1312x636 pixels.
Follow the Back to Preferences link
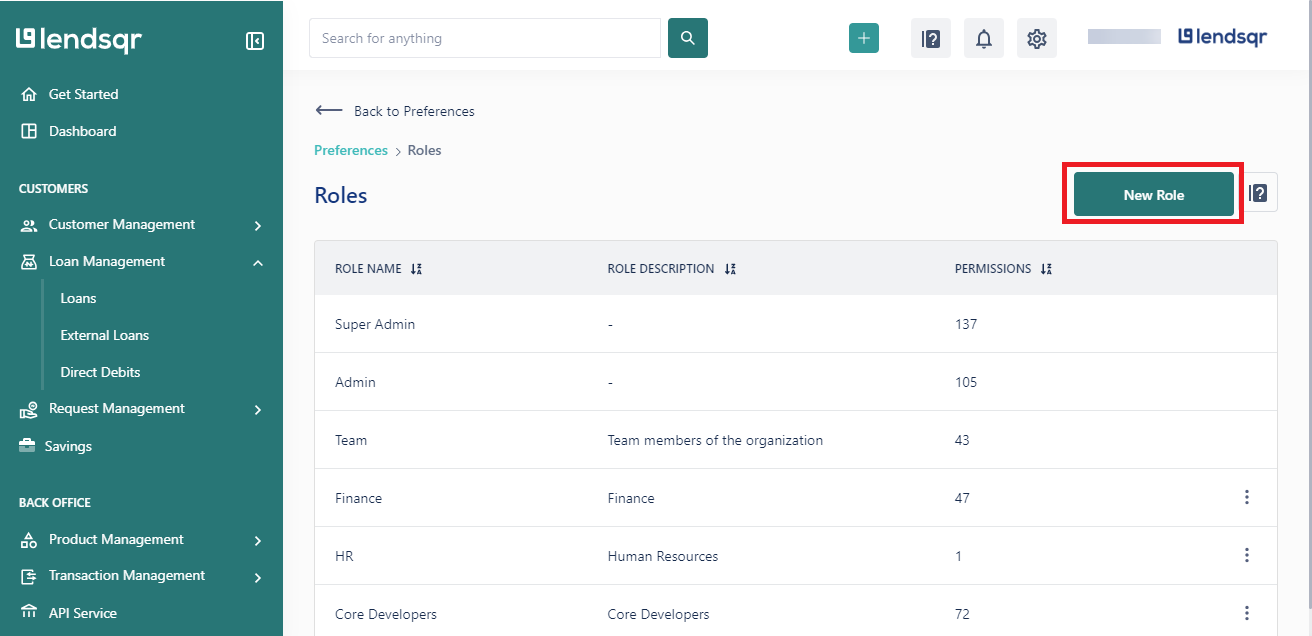coord(414,111)
